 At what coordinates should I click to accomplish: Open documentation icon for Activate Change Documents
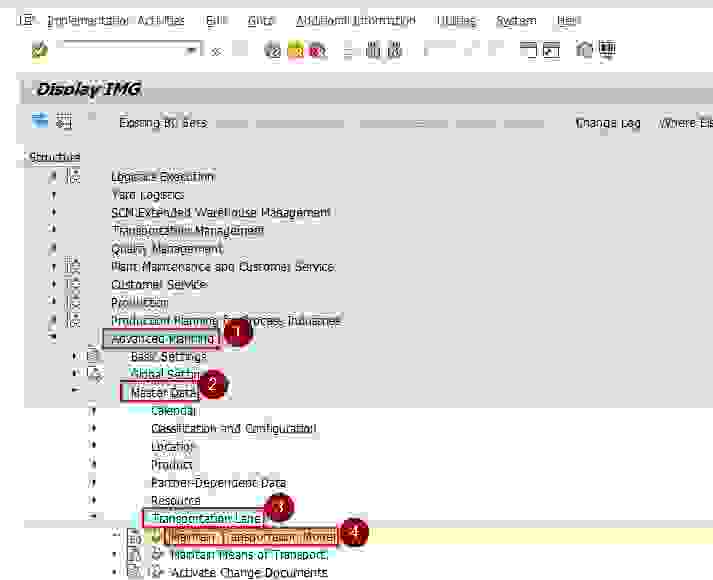(135, 571)
